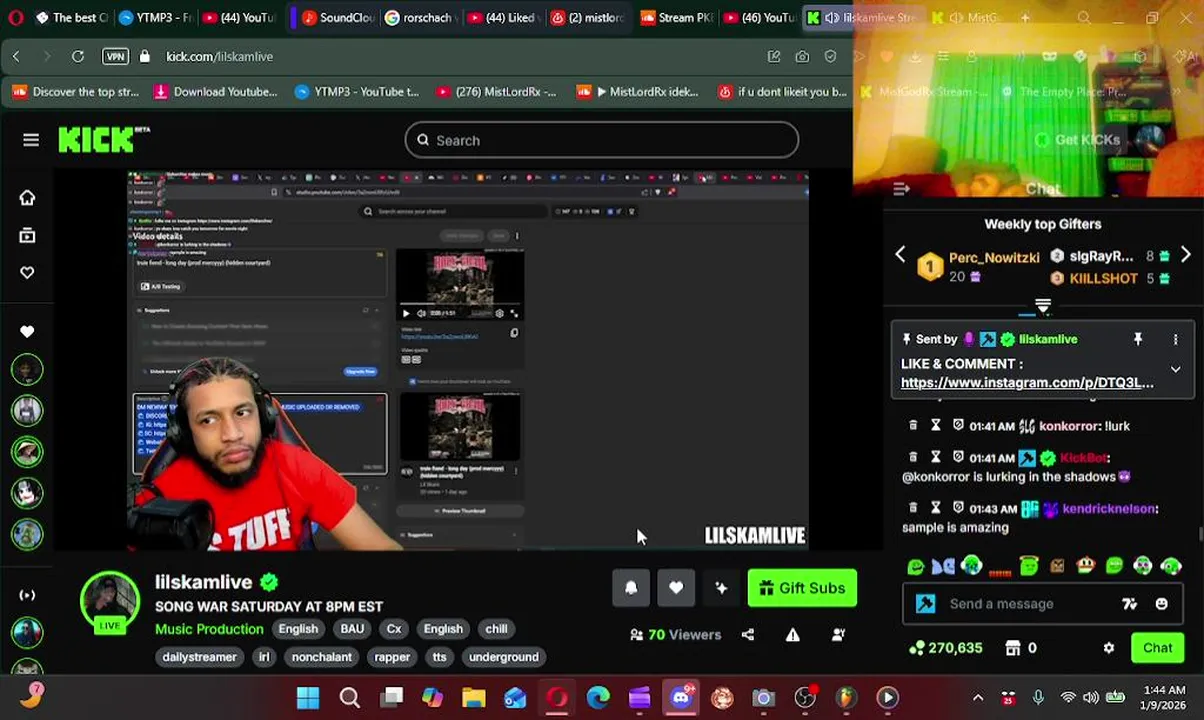The image size is (1204, 720).
Task: Select the underground tag
Action: point(504,657)
